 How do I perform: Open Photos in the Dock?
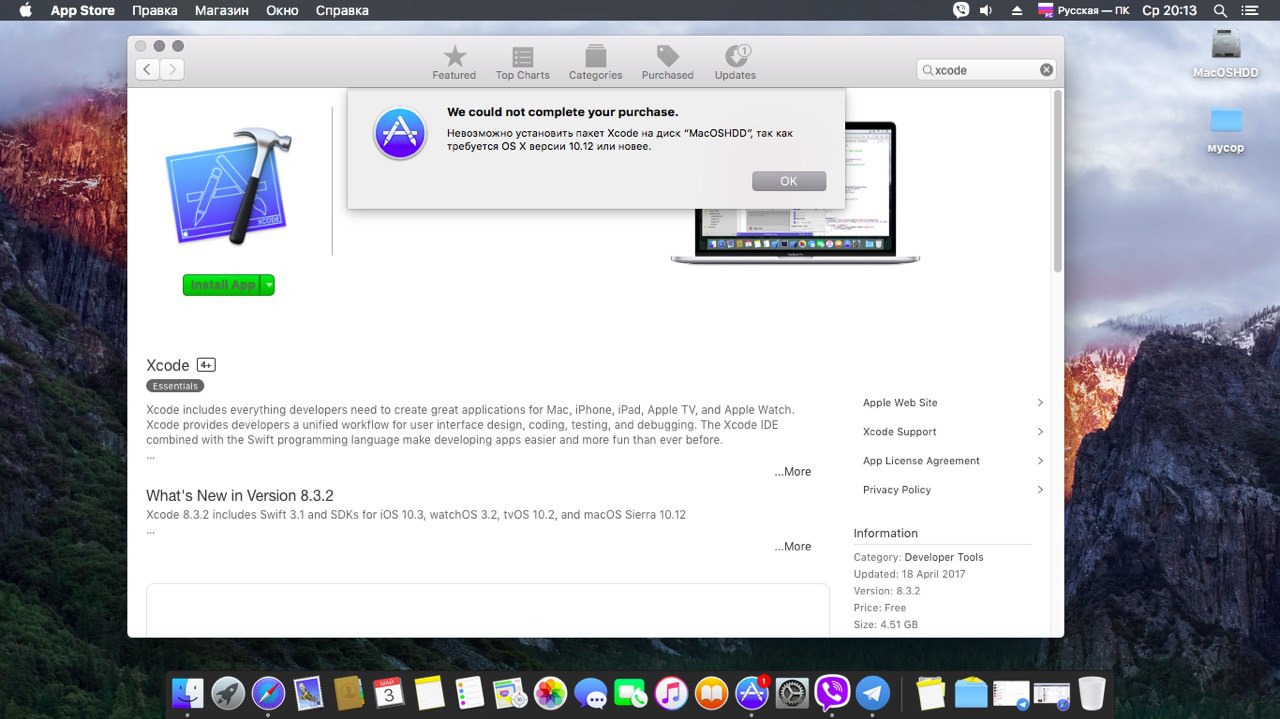[x=550, y=693]
